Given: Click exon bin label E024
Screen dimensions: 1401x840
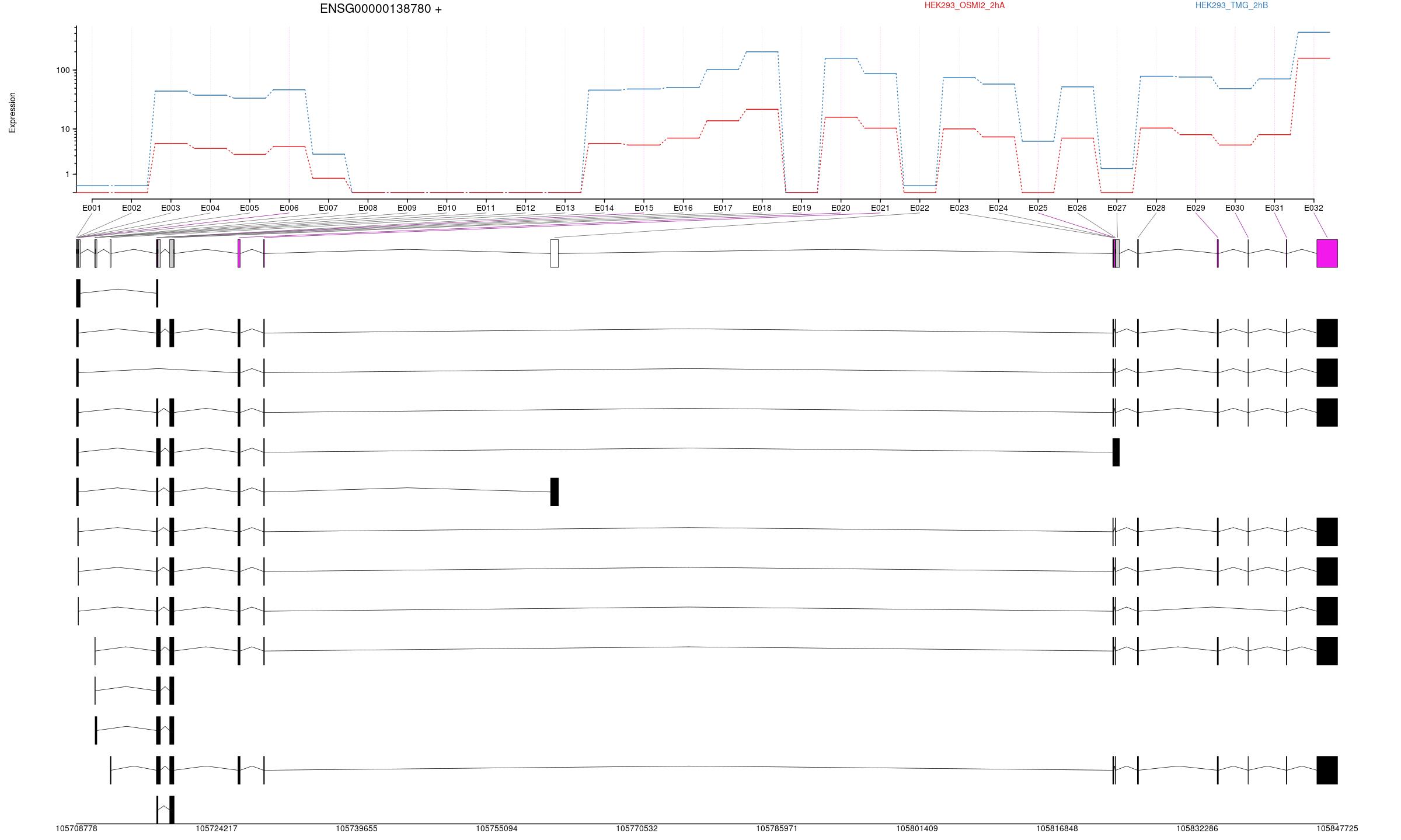Looking at the screenshot, I should click(998, 208).
